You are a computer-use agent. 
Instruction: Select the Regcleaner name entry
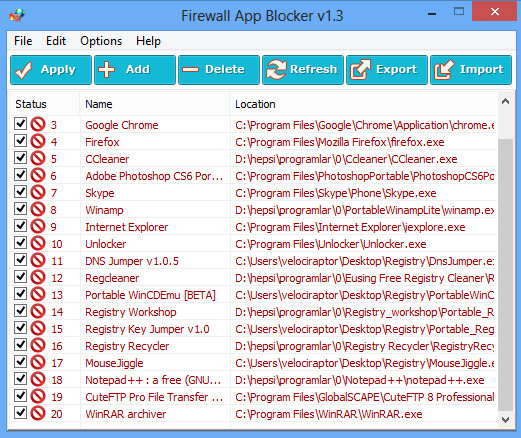click(x=112, y=278)
